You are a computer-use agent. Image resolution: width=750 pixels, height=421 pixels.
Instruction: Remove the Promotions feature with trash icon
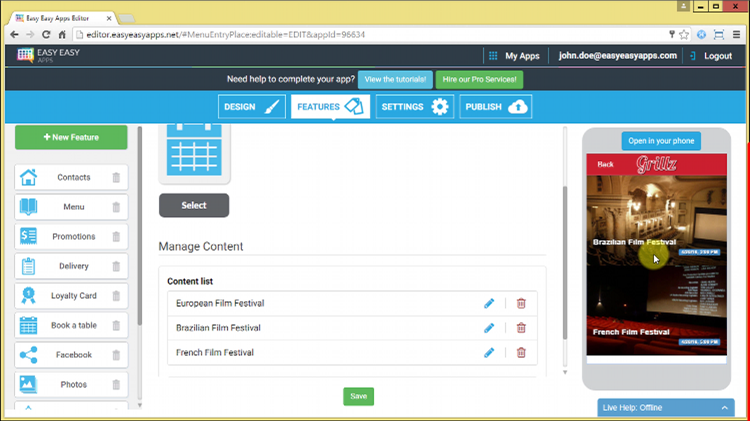click(x=116, y=237)
